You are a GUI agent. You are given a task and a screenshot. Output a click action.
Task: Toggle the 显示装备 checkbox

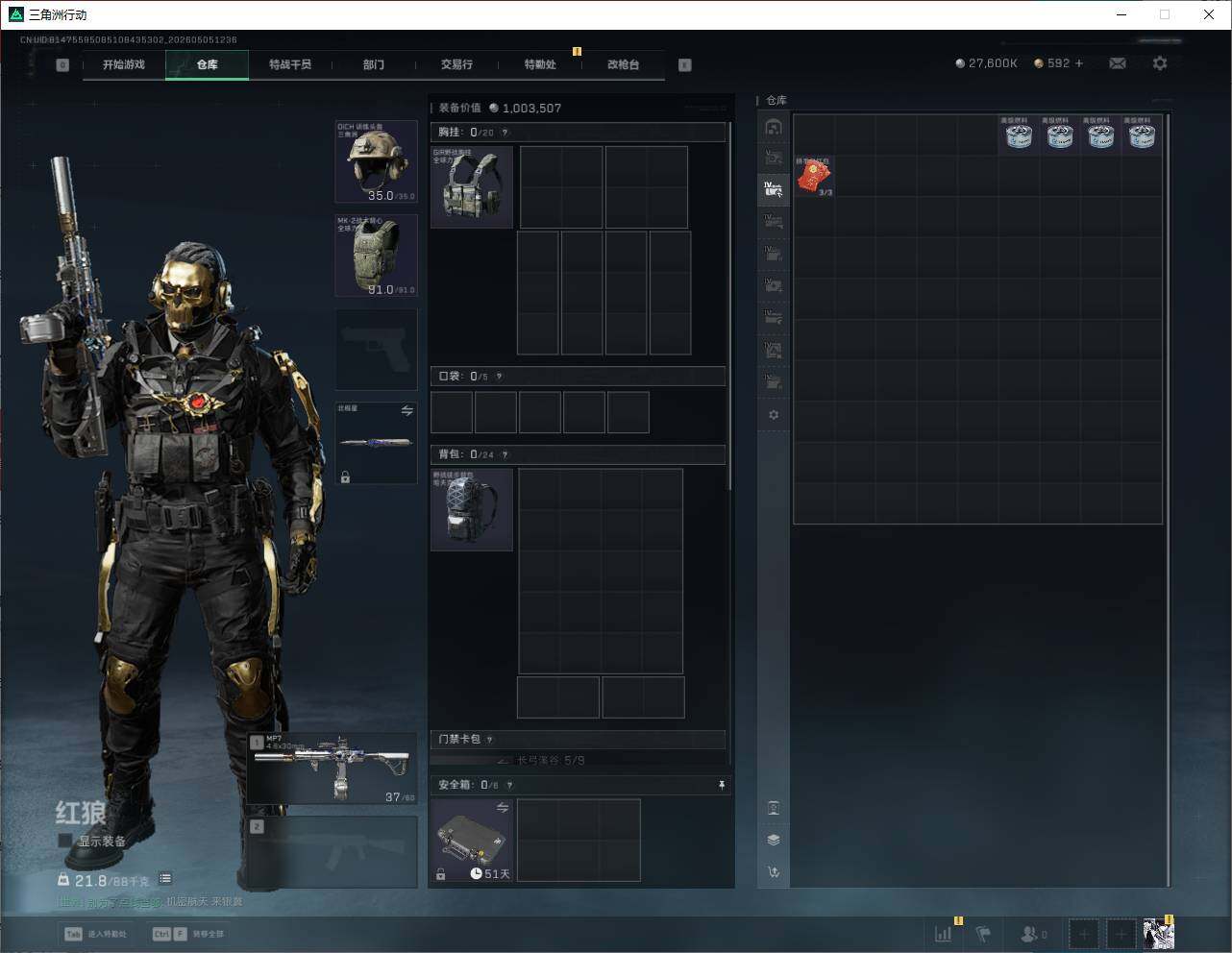click(x=65, y=841)
